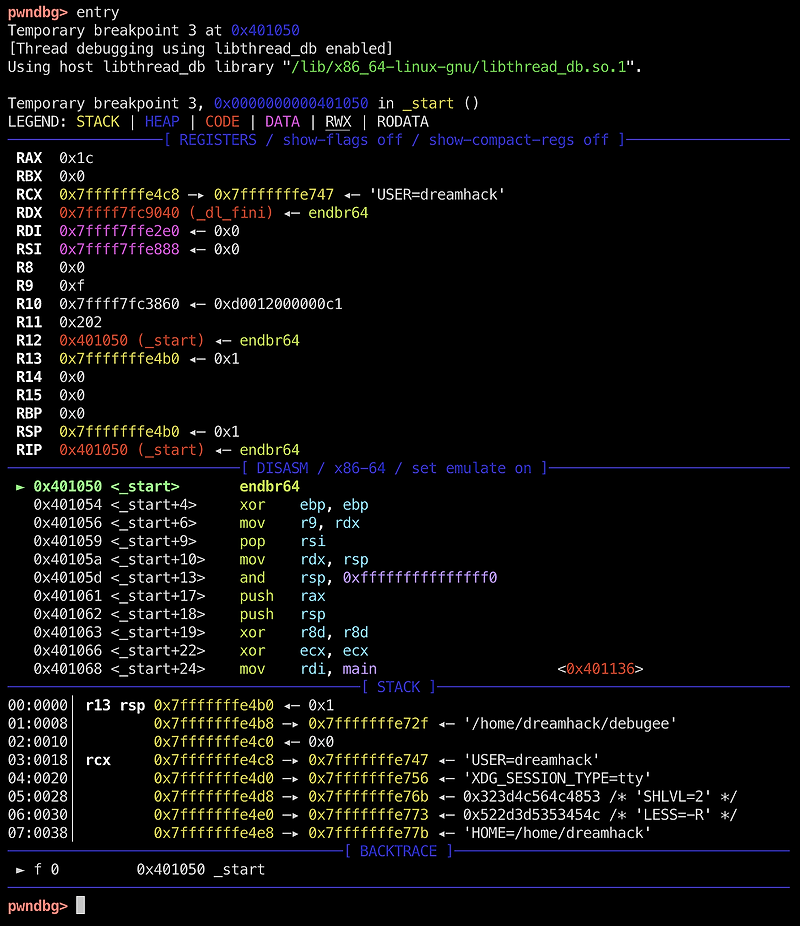The width and height of the screenshot is (800, 926).
Task: Click the REGISTERS section header
Action: (x=394, y=140)
